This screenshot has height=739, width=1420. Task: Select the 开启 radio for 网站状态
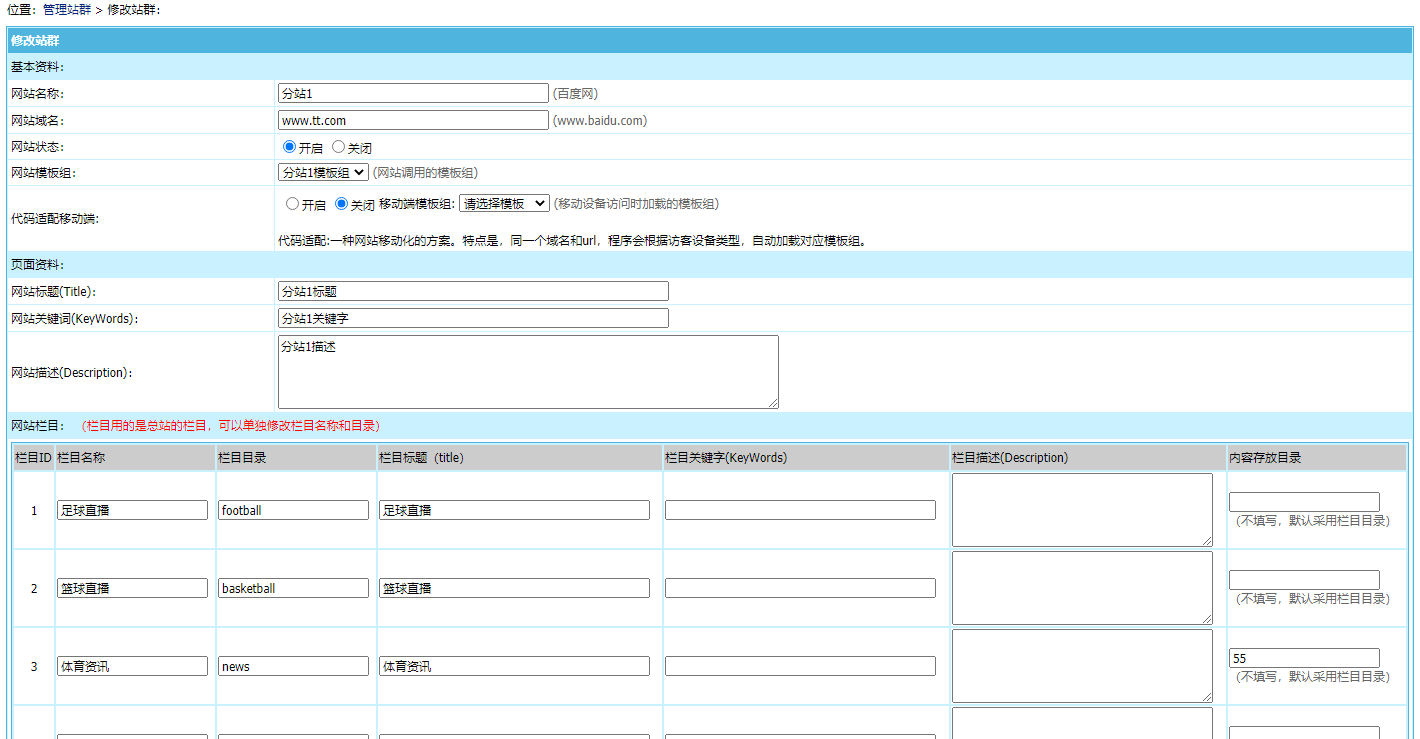click(289, 146)
